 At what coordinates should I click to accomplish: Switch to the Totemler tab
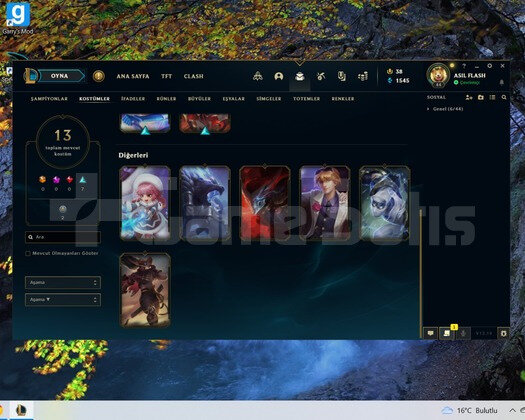[x=306, y=99]
